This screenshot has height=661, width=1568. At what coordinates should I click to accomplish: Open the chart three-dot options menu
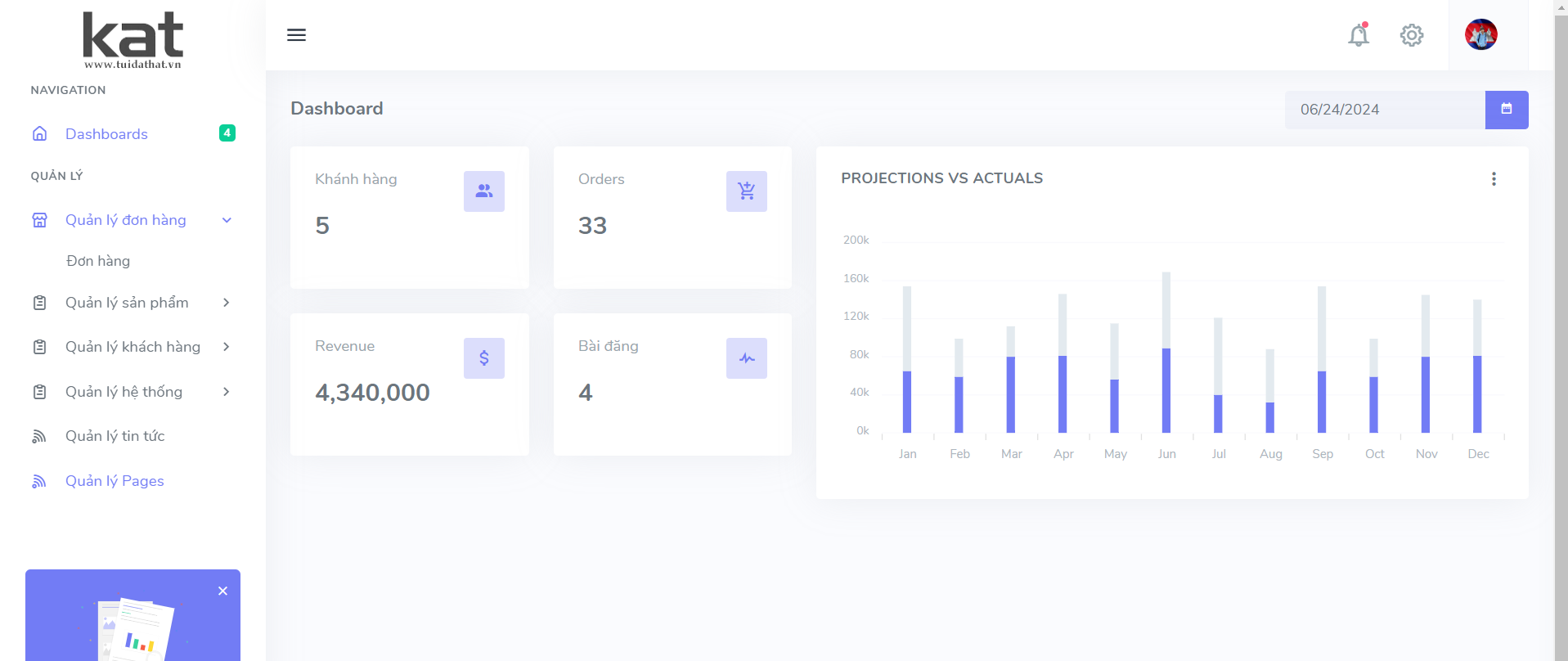(x=1494, y=179)
